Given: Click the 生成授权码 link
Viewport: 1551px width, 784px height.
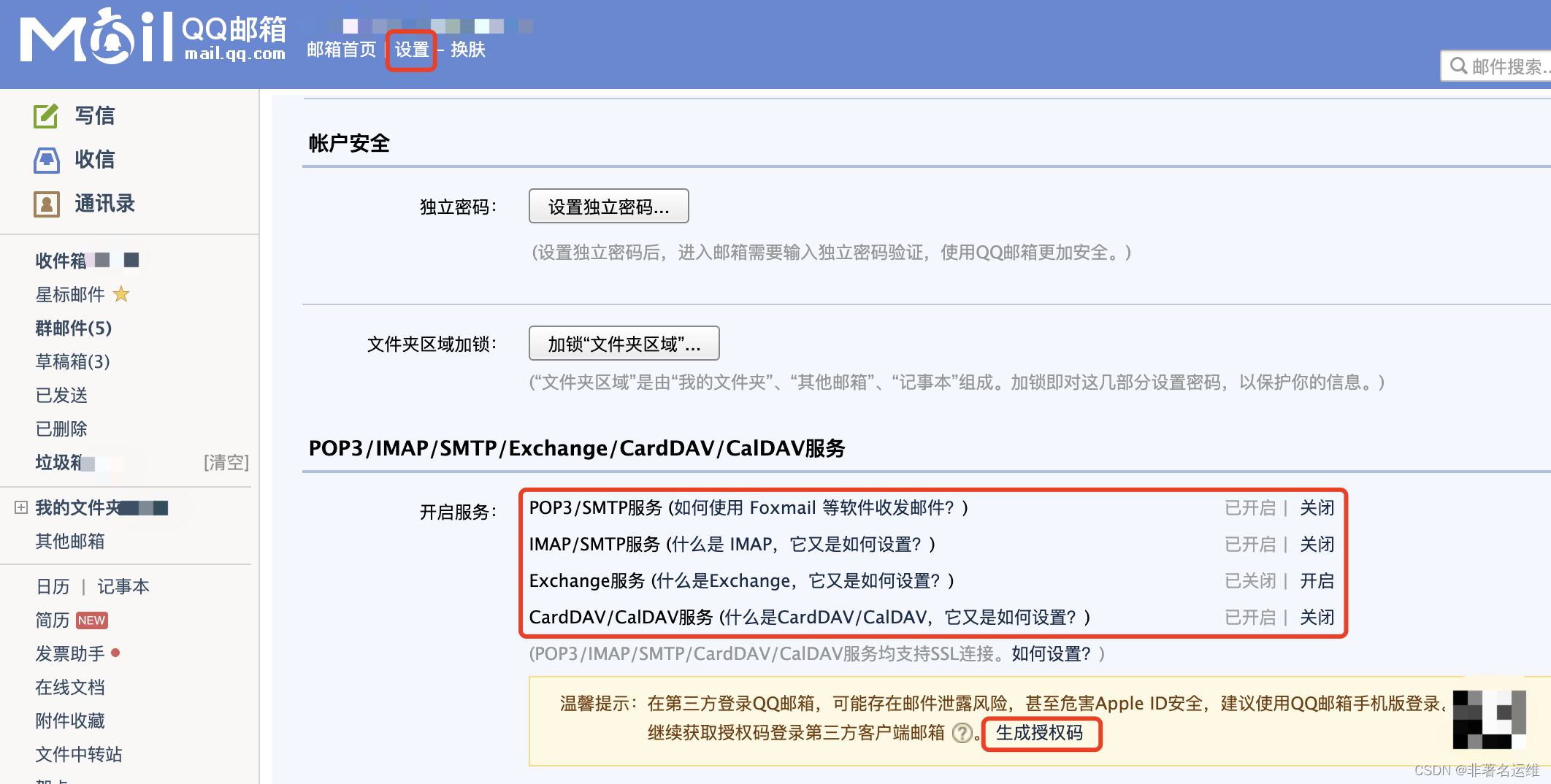Looking at the screenshot, I should (1040, 733).
